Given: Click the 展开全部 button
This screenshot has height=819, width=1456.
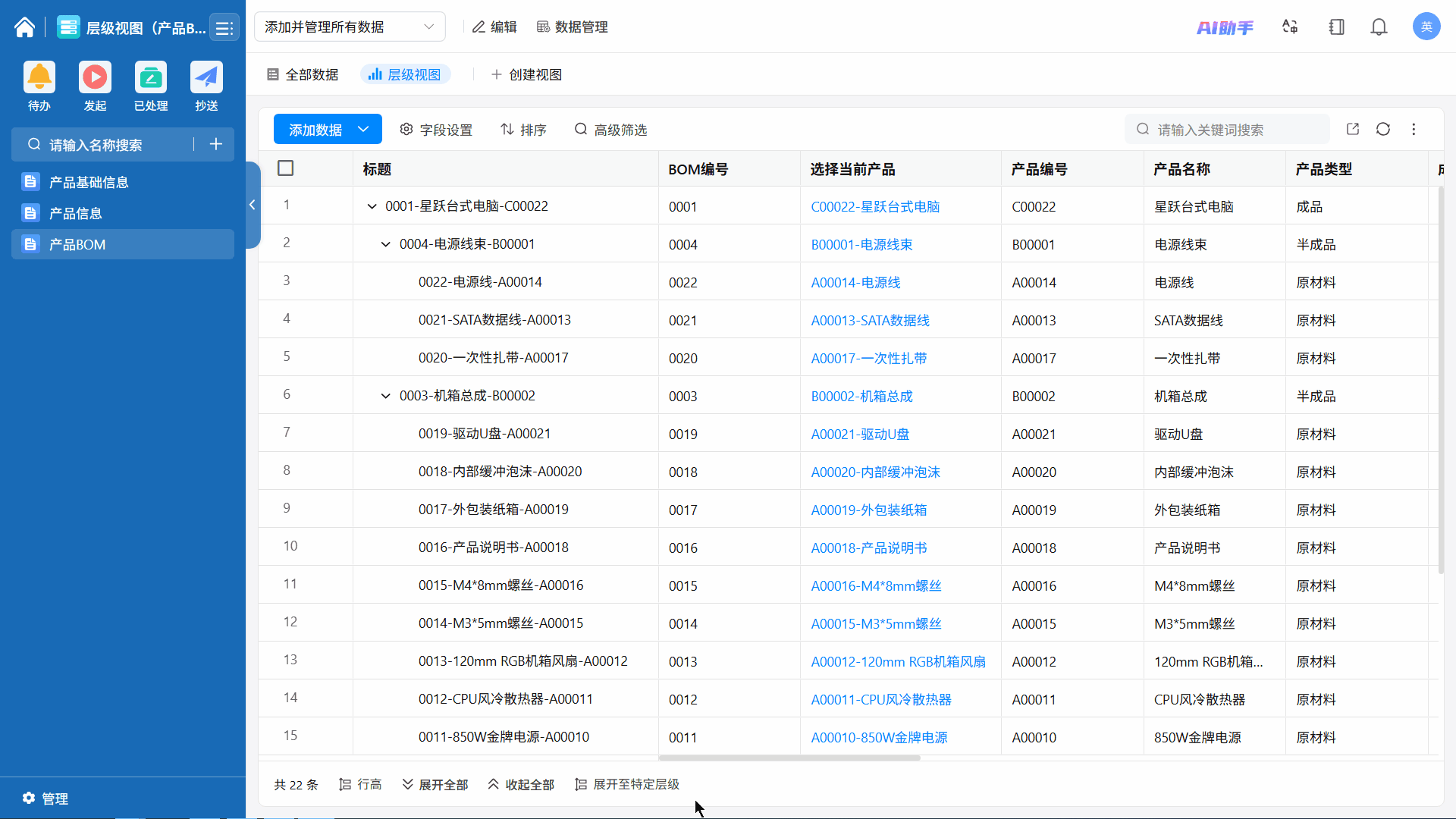Looking at the screenshot, I should pyautogui.click(x=435, y=785).
